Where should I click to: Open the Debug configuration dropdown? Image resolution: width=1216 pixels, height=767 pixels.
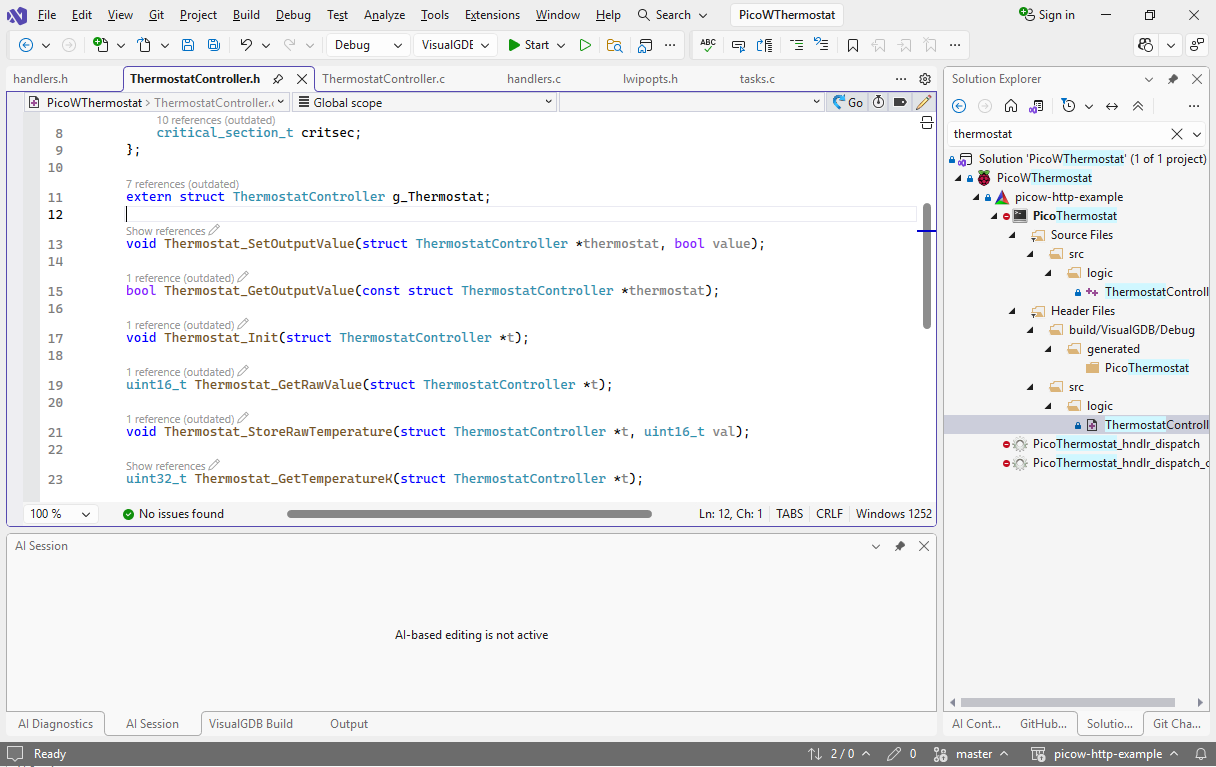[367, 45]
